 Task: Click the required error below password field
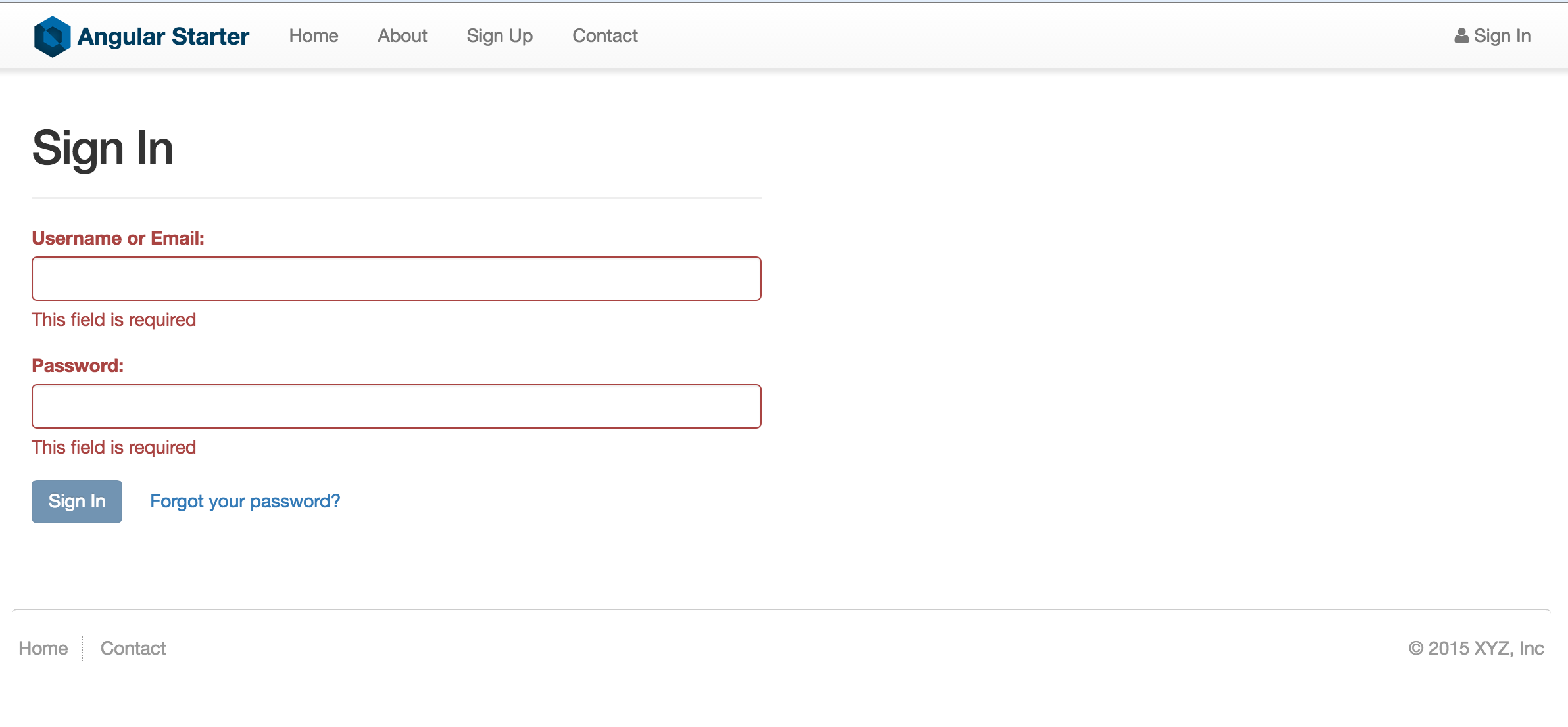[114, 447]
